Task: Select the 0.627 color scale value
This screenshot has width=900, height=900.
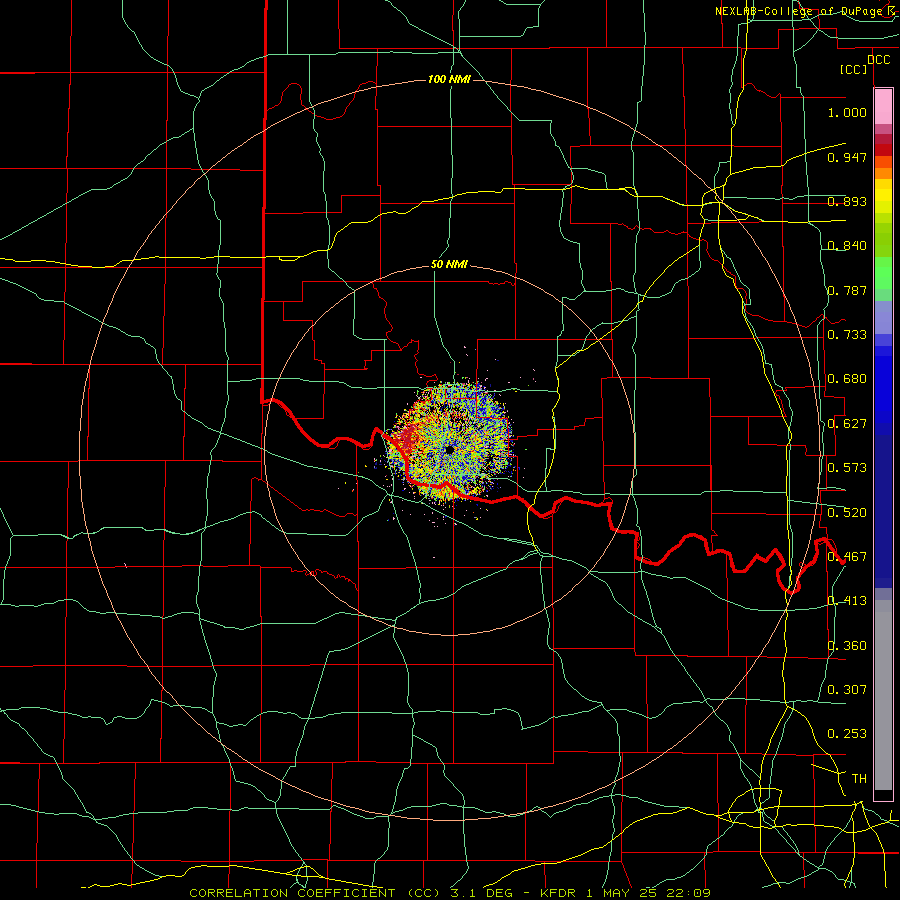Action: pyautogui.click(x=847, y=424)
